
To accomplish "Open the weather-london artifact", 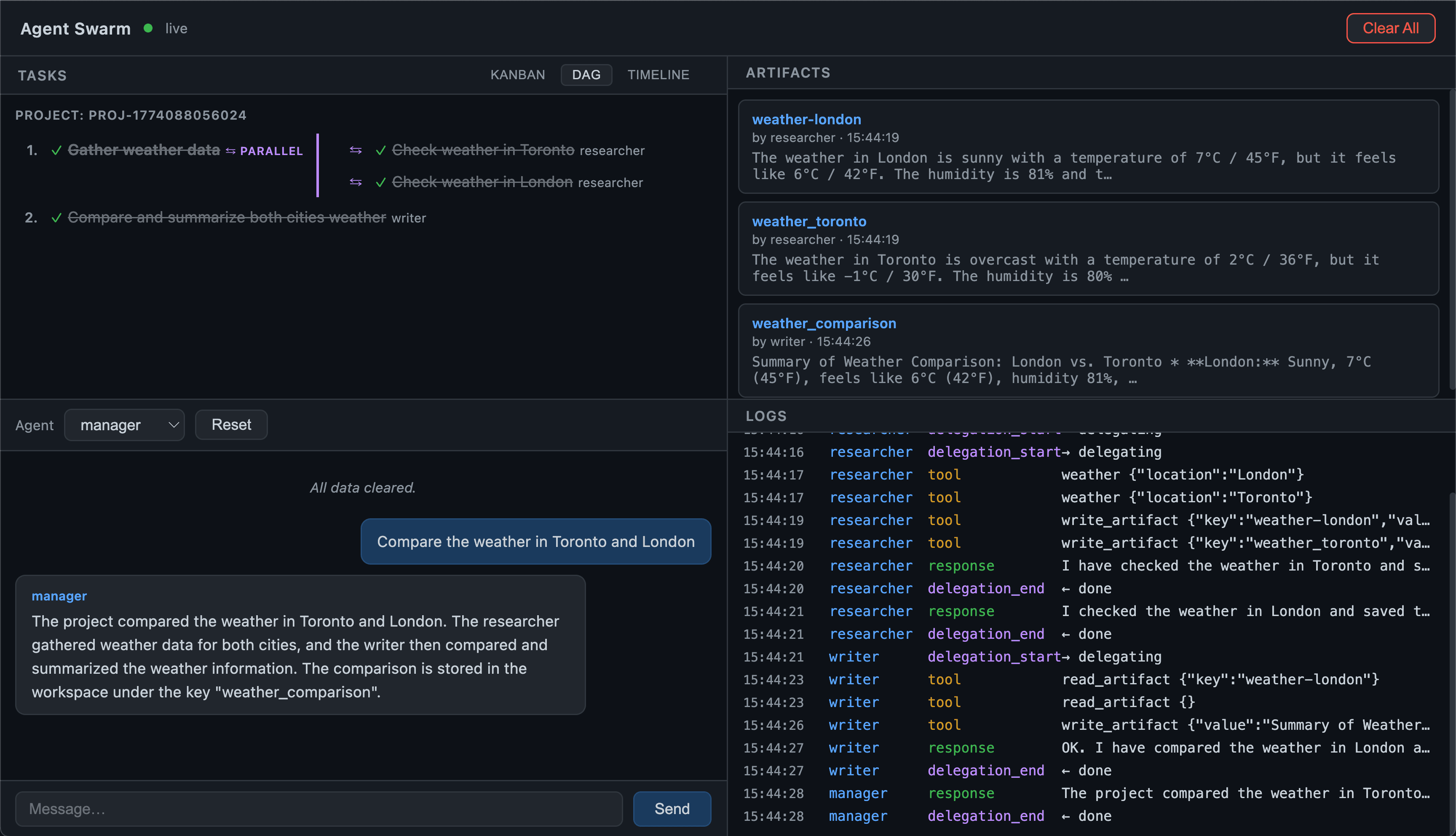I will point(806,119).
